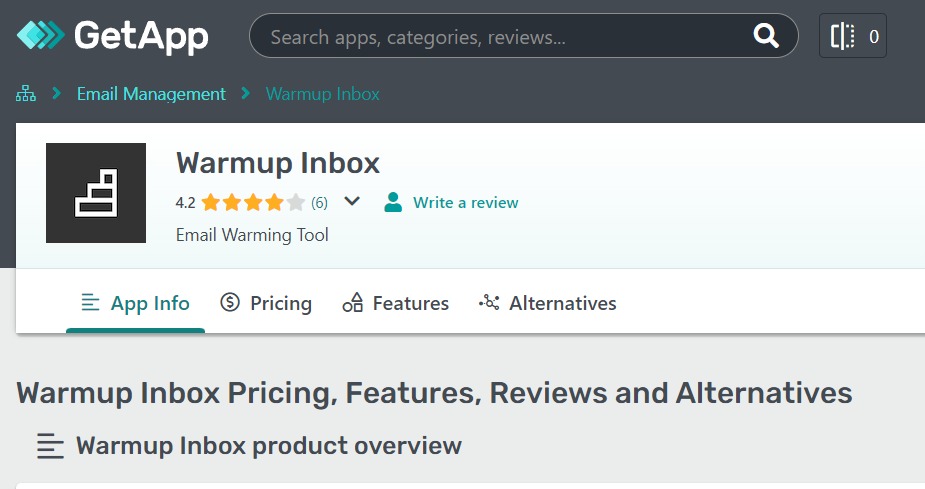Click the App Info lines icon
This screenshot has height=489, width=925.
[x=90, y=303]
